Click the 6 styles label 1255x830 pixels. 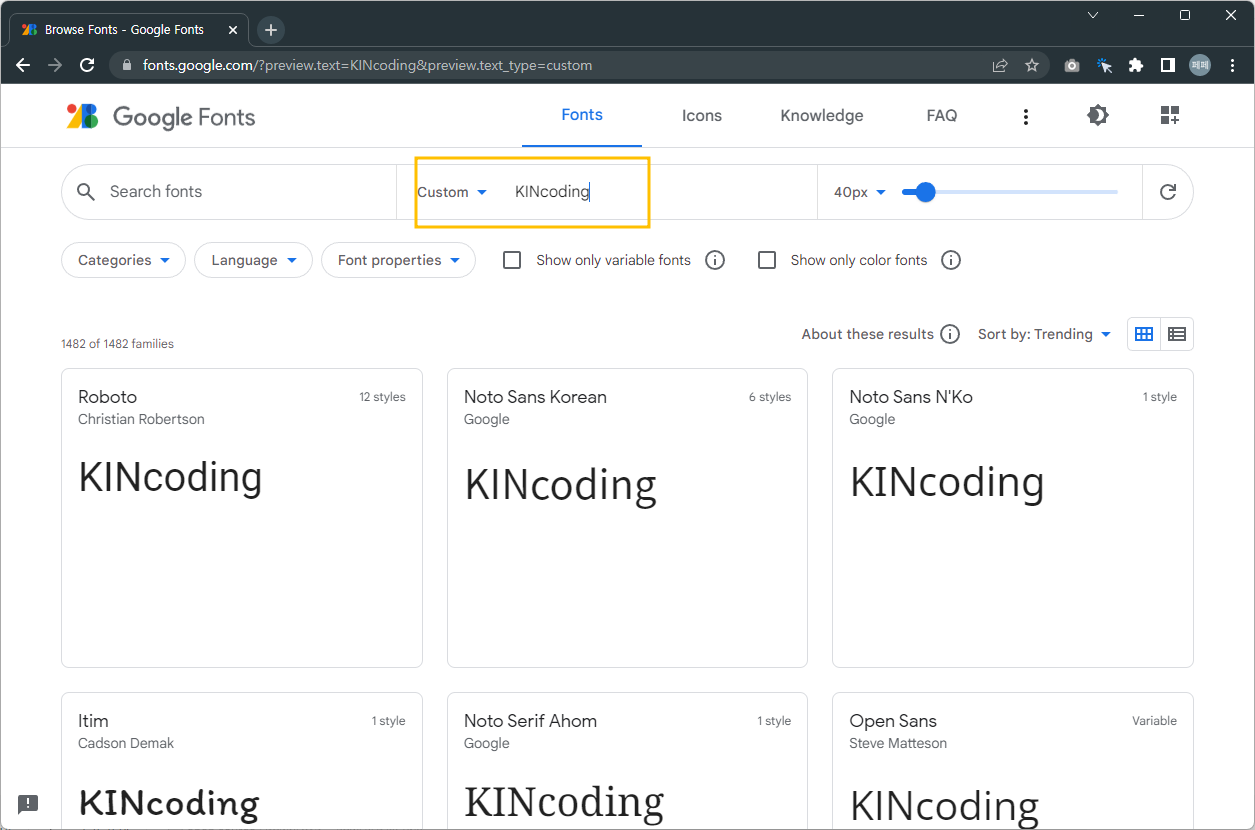click(x=770, y=397)
